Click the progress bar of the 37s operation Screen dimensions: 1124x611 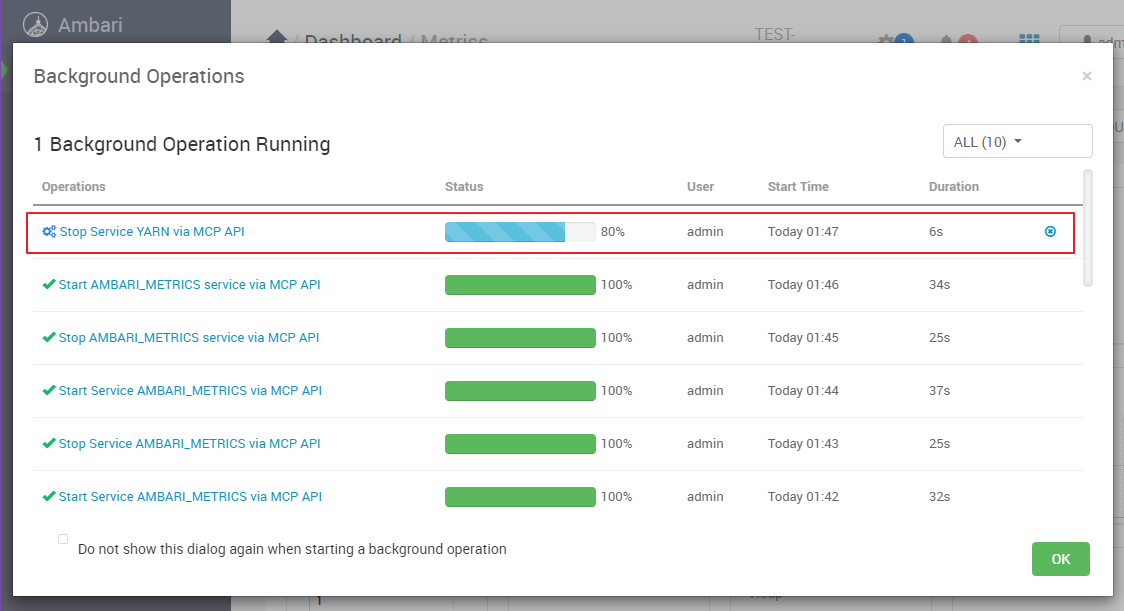point(520,391)
